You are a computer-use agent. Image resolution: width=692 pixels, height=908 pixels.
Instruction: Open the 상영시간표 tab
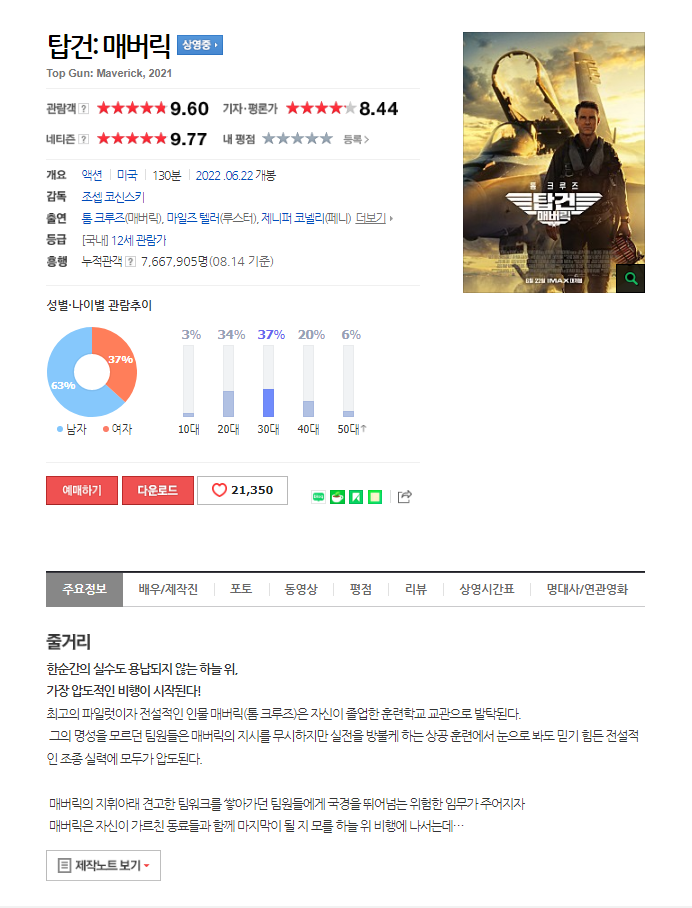486,589
